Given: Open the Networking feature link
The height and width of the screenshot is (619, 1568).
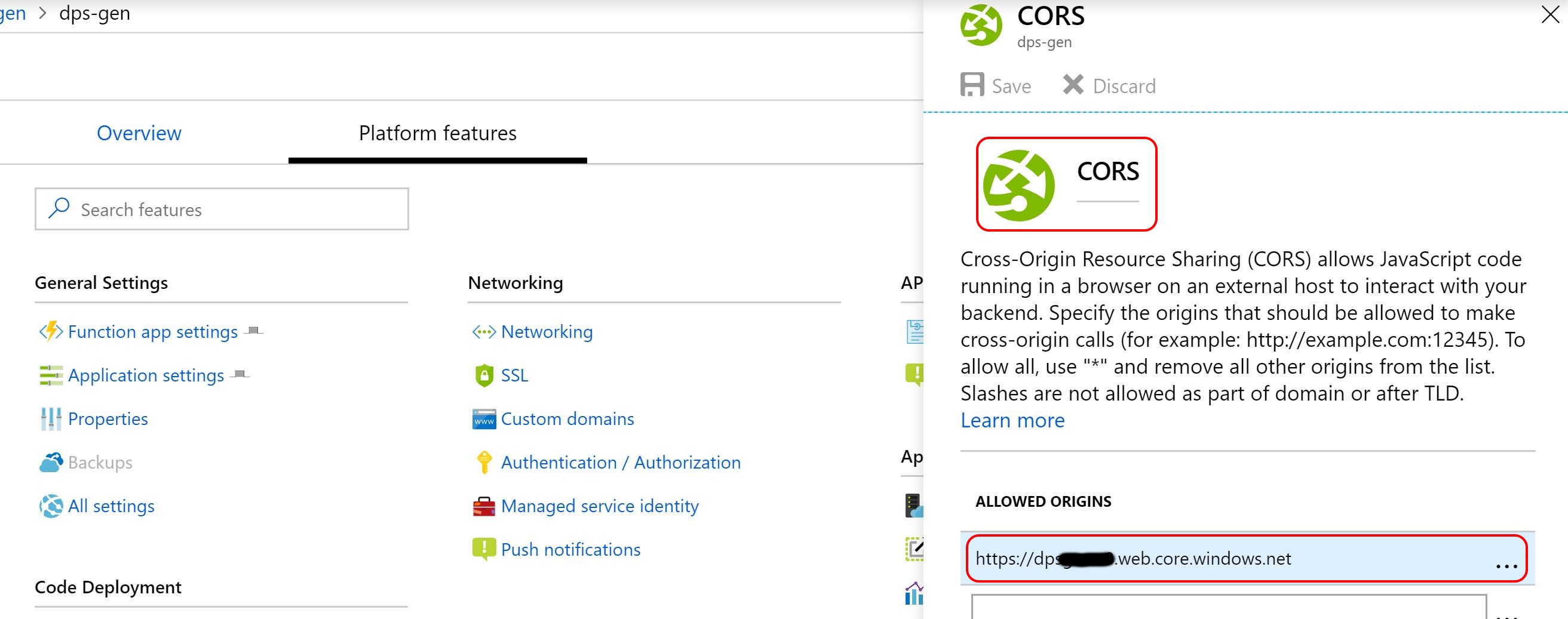Looking at the screenshot, I should [x=547, y=332].
